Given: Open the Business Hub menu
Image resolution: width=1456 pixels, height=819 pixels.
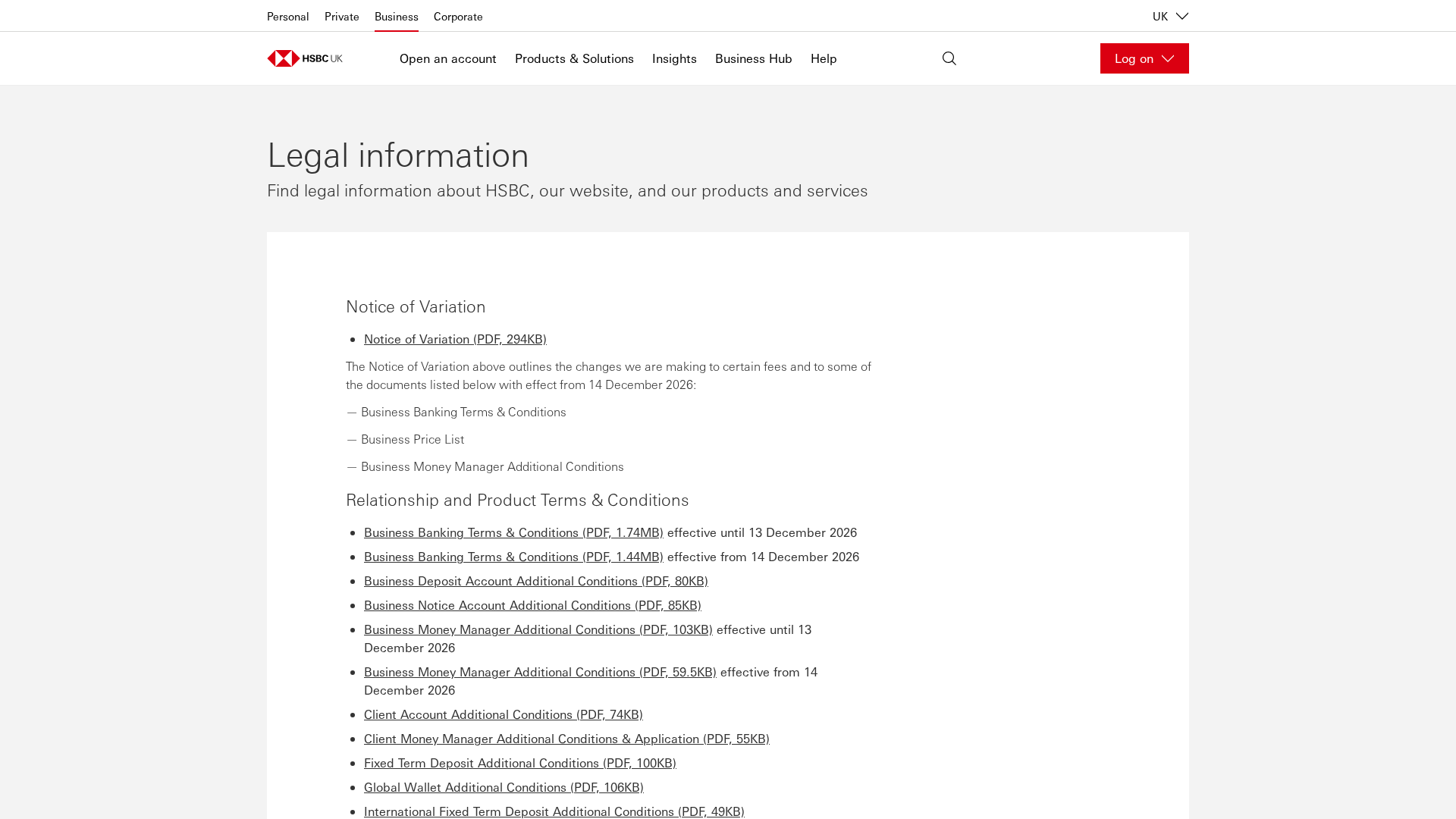Looking at the screenshot, I should [x=753, y=58].
